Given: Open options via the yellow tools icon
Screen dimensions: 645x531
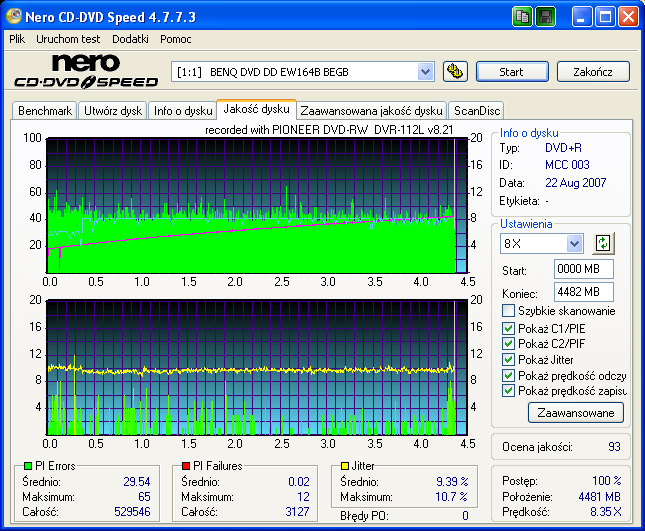Looking at the screenshot, I should click(455, 71).
